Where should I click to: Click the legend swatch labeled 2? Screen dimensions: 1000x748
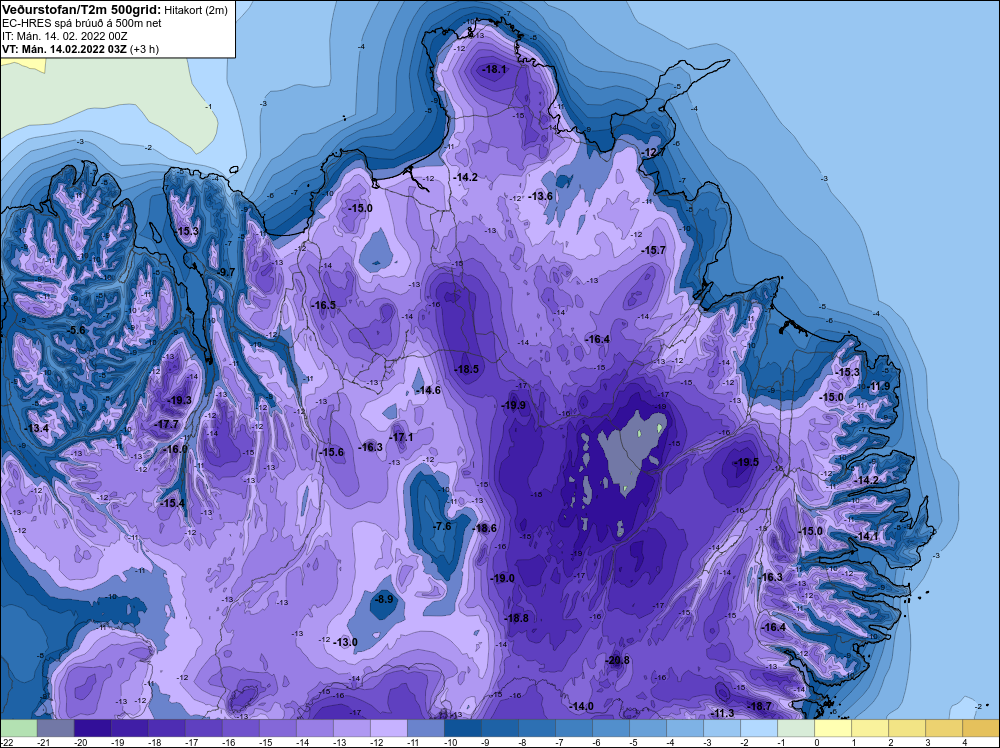906,728
